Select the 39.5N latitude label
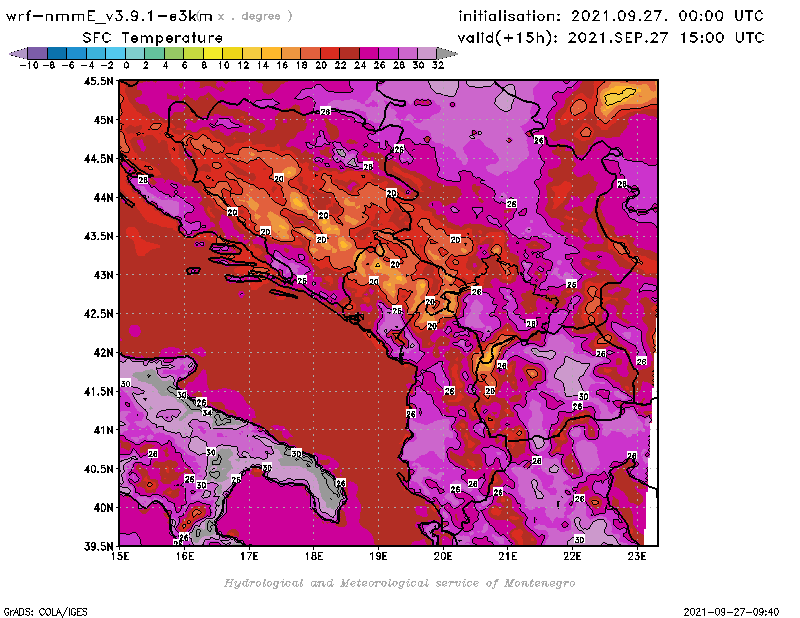 tap(98, 546)
